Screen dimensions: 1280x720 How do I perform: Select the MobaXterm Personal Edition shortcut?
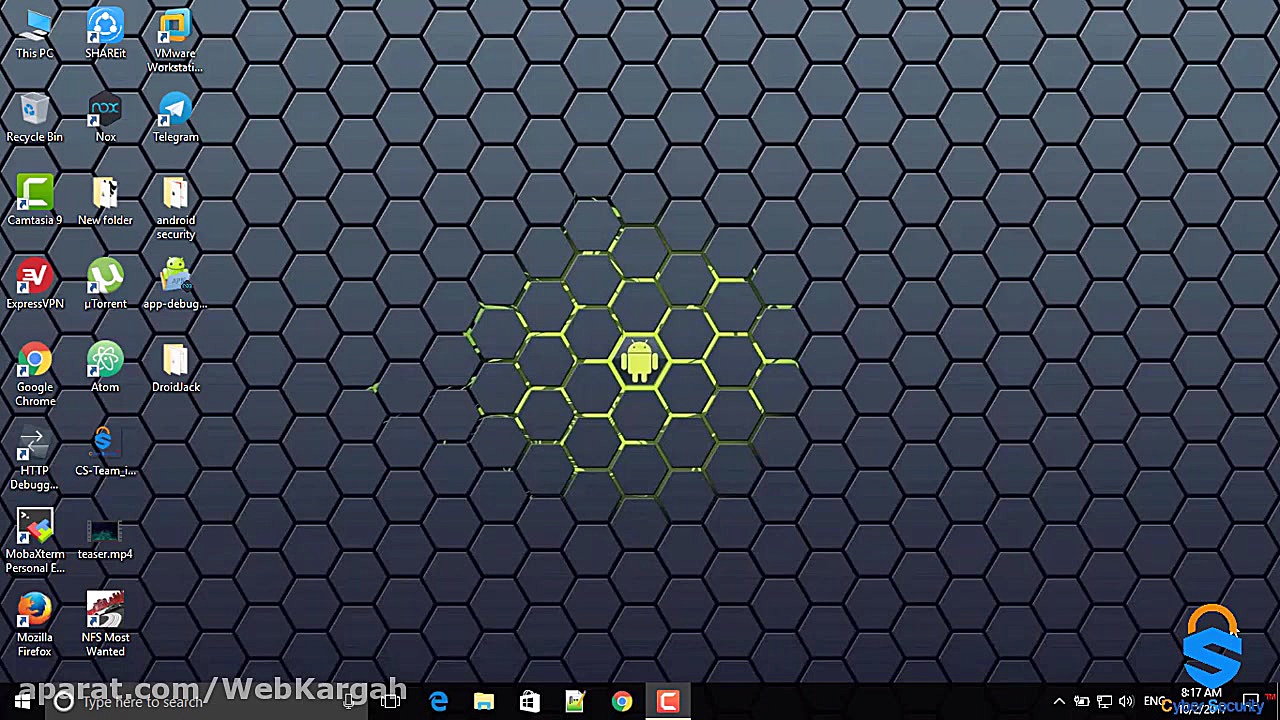coord(35,542)
